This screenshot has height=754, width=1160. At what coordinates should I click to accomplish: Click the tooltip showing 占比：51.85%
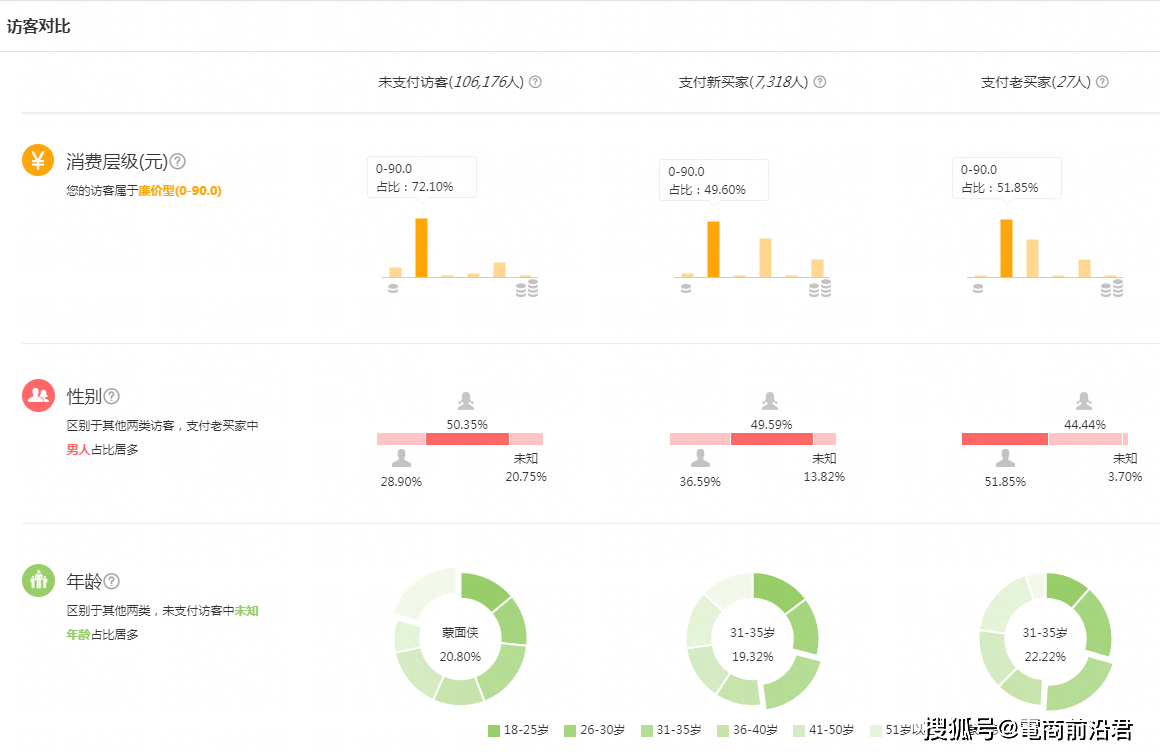click(1007, 178)
